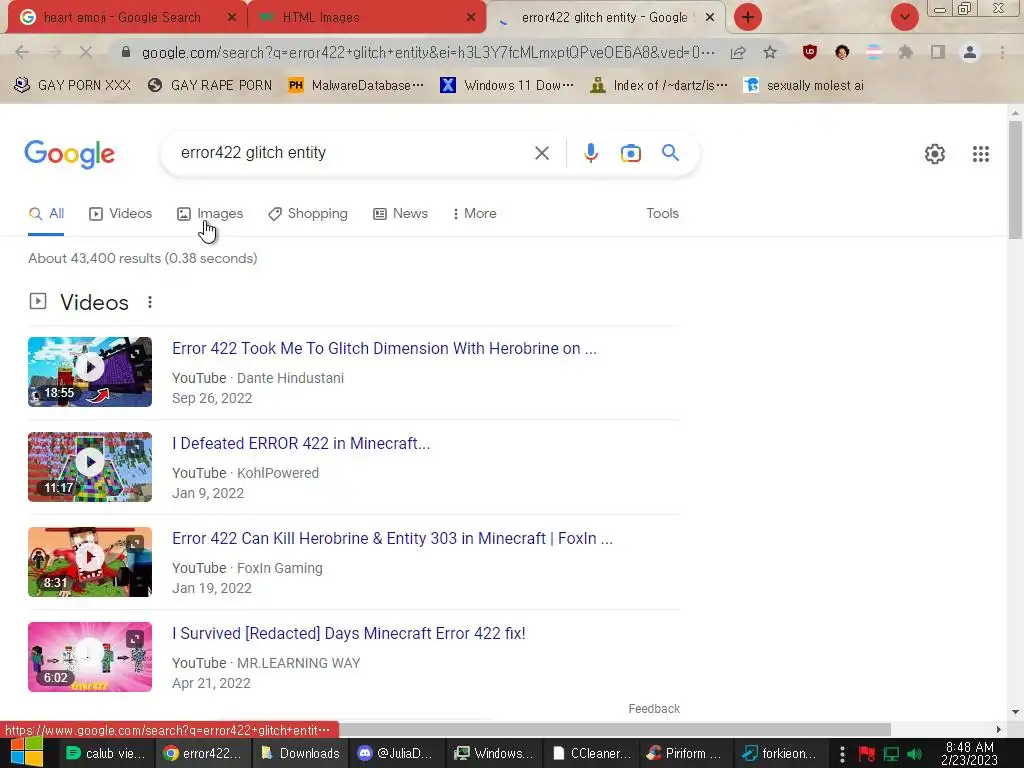This screenshot has height=768, width=1024.
Task: Expand the More search filters
Action: 474,214
